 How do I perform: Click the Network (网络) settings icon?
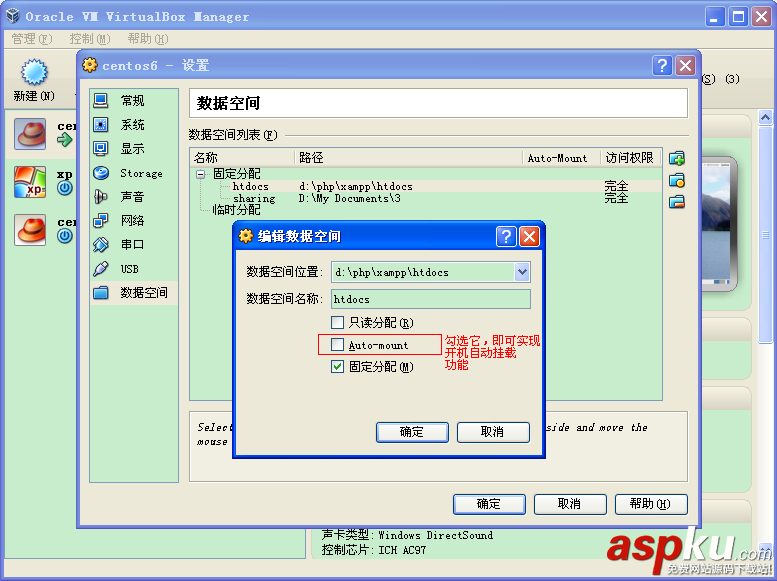pos(101,221)
